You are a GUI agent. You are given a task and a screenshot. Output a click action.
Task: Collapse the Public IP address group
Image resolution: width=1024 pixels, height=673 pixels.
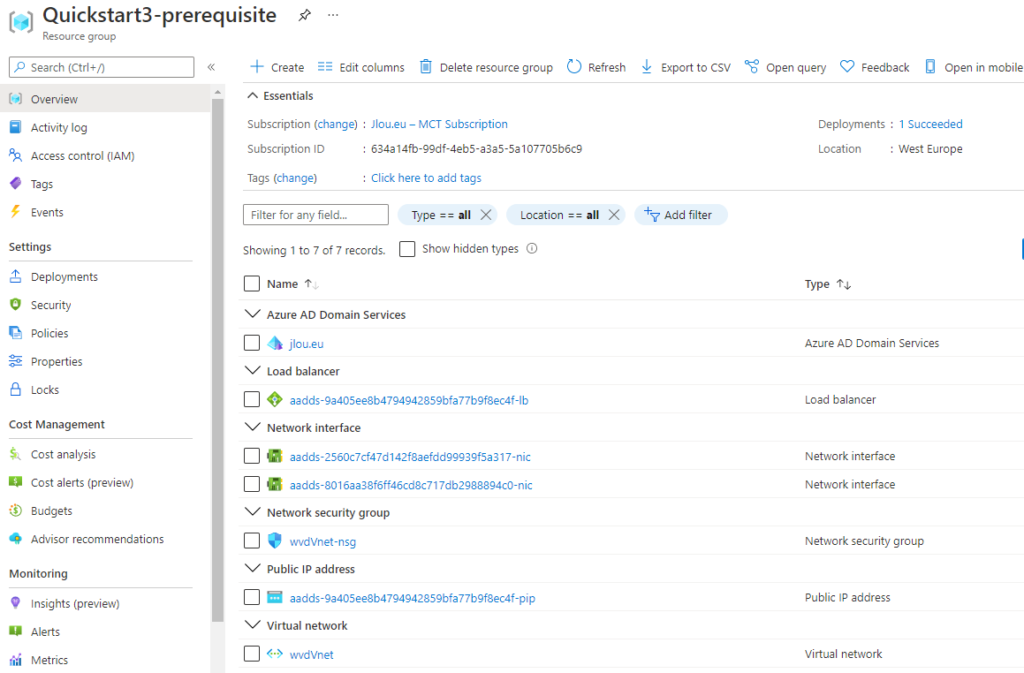pos(252,569)
